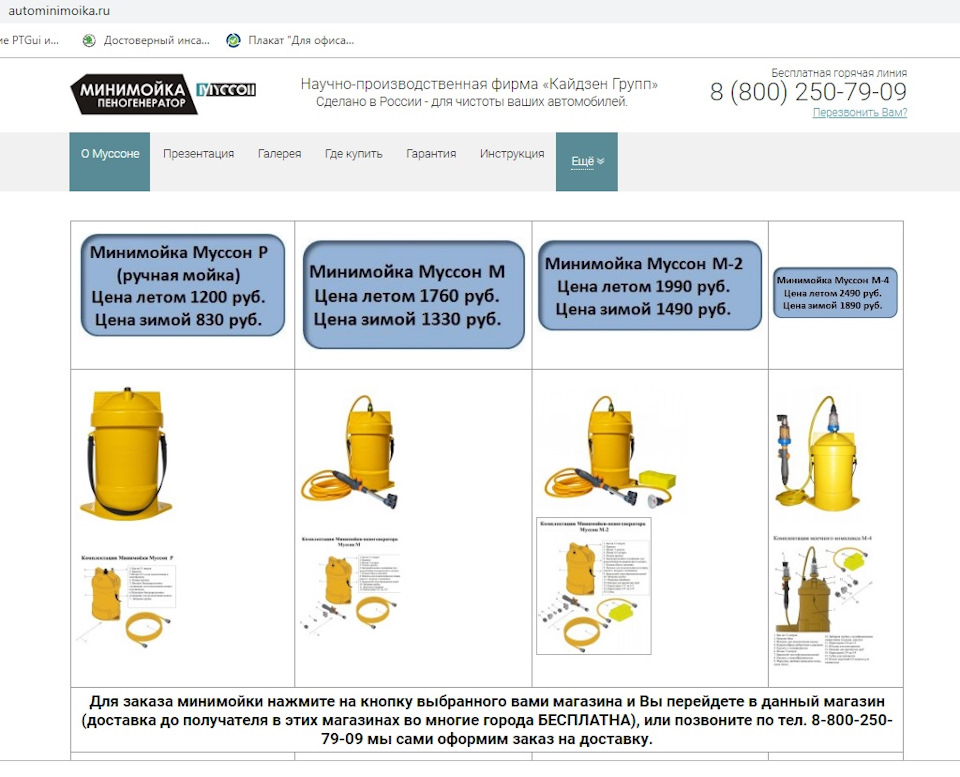Click the Перезвонить Вам? link

(860, 113)
